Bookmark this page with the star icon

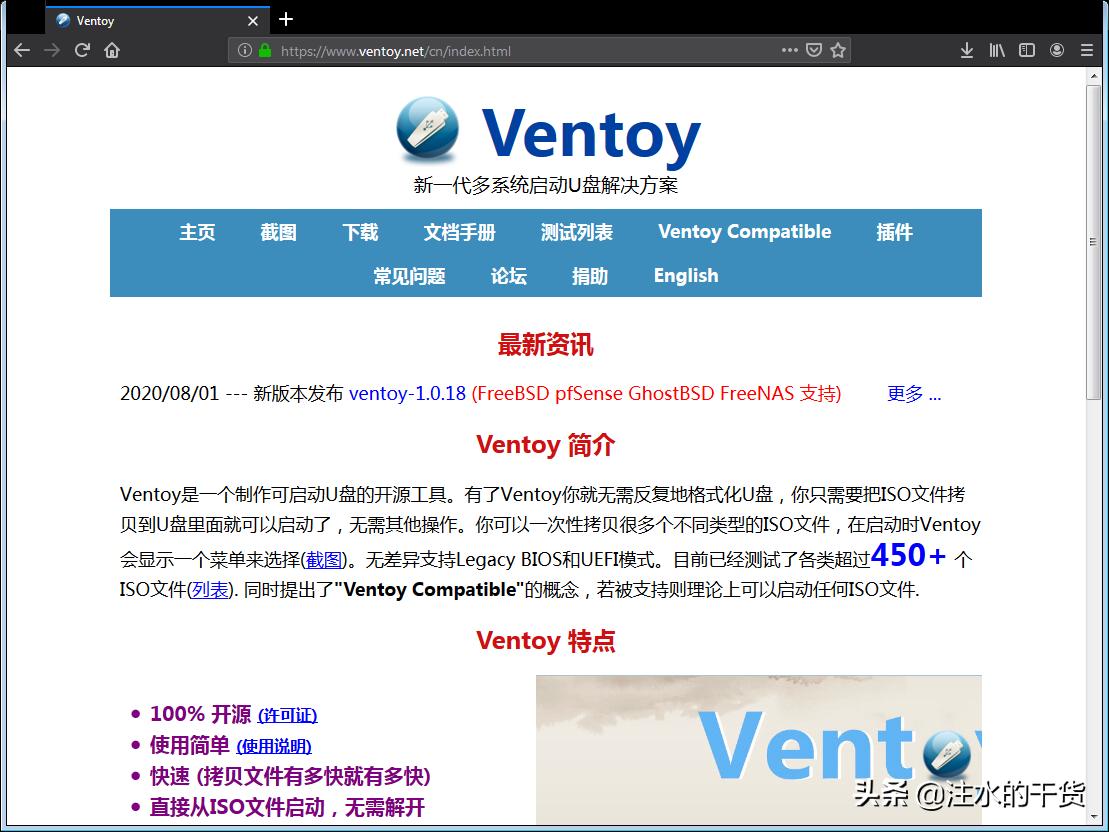(838, 50)
